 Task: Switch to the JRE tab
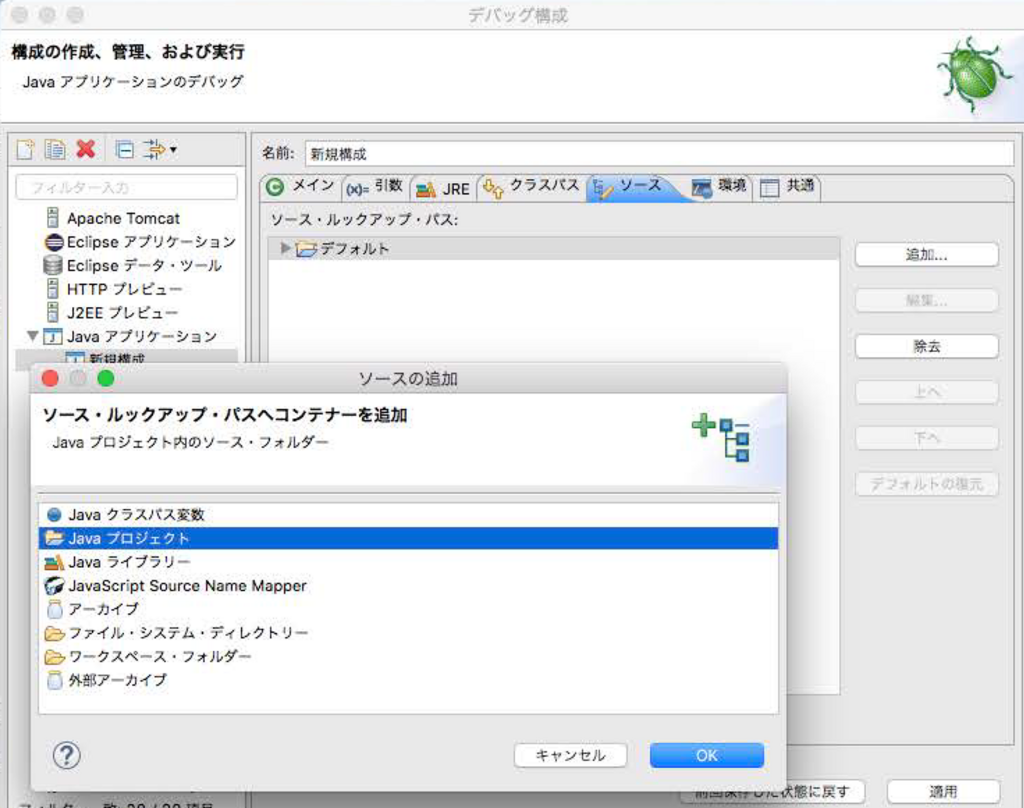[x=442, y=189]
